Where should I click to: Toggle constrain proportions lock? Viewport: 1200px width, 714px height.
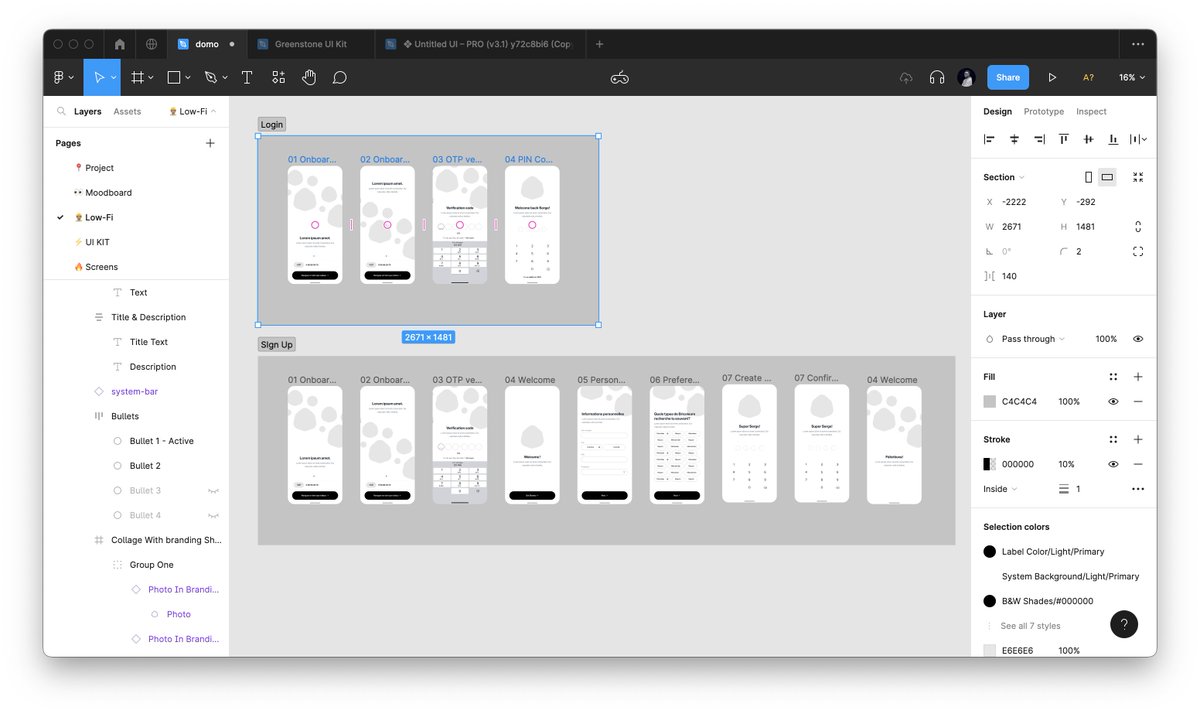pyautogui.click(x=1138, y=227)
